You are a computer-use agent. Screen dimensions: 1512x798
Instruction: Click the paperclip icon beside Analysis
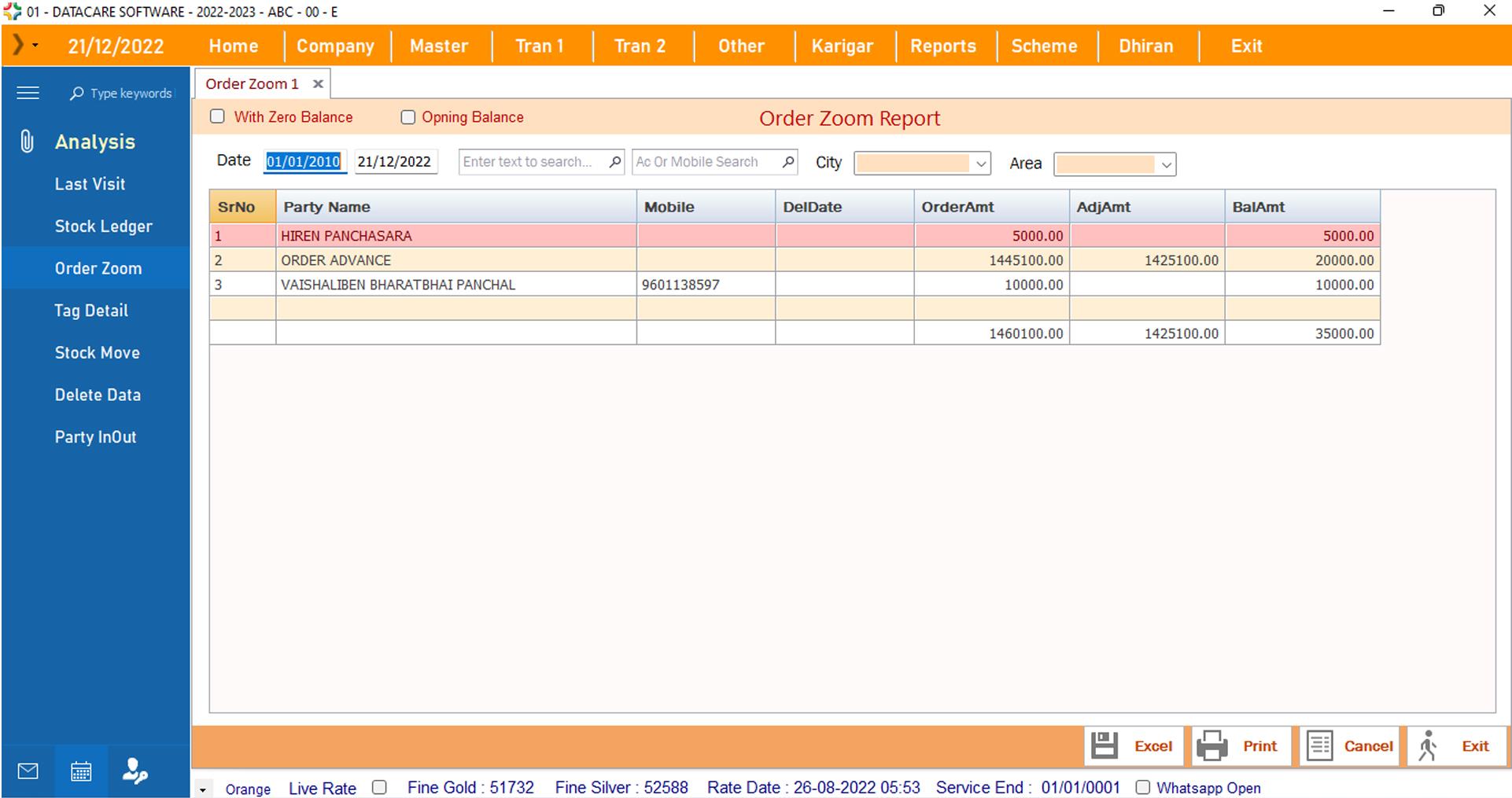[27, 142]
